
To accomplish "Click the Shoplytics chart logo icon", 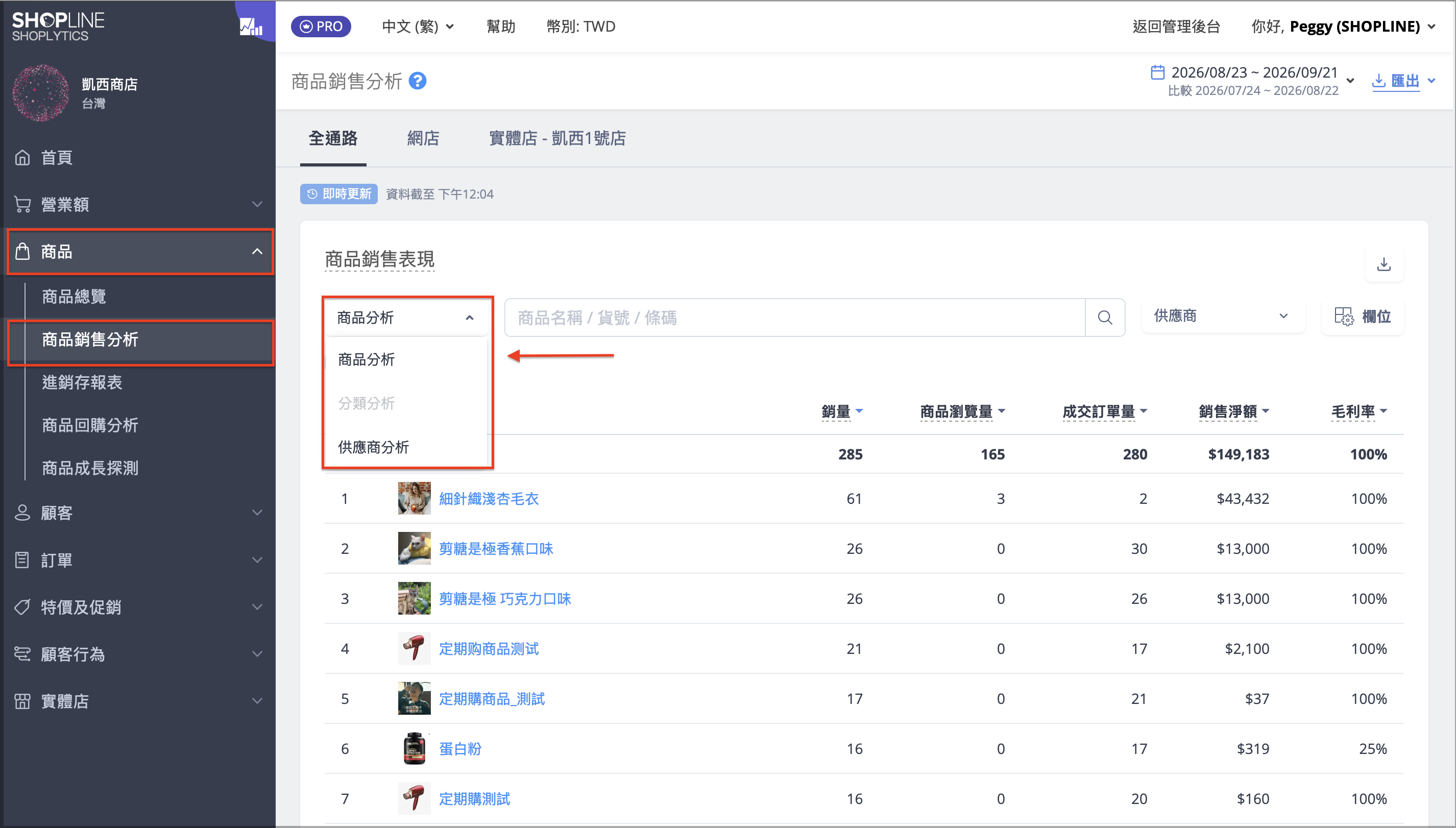I will tap(251, 26).
